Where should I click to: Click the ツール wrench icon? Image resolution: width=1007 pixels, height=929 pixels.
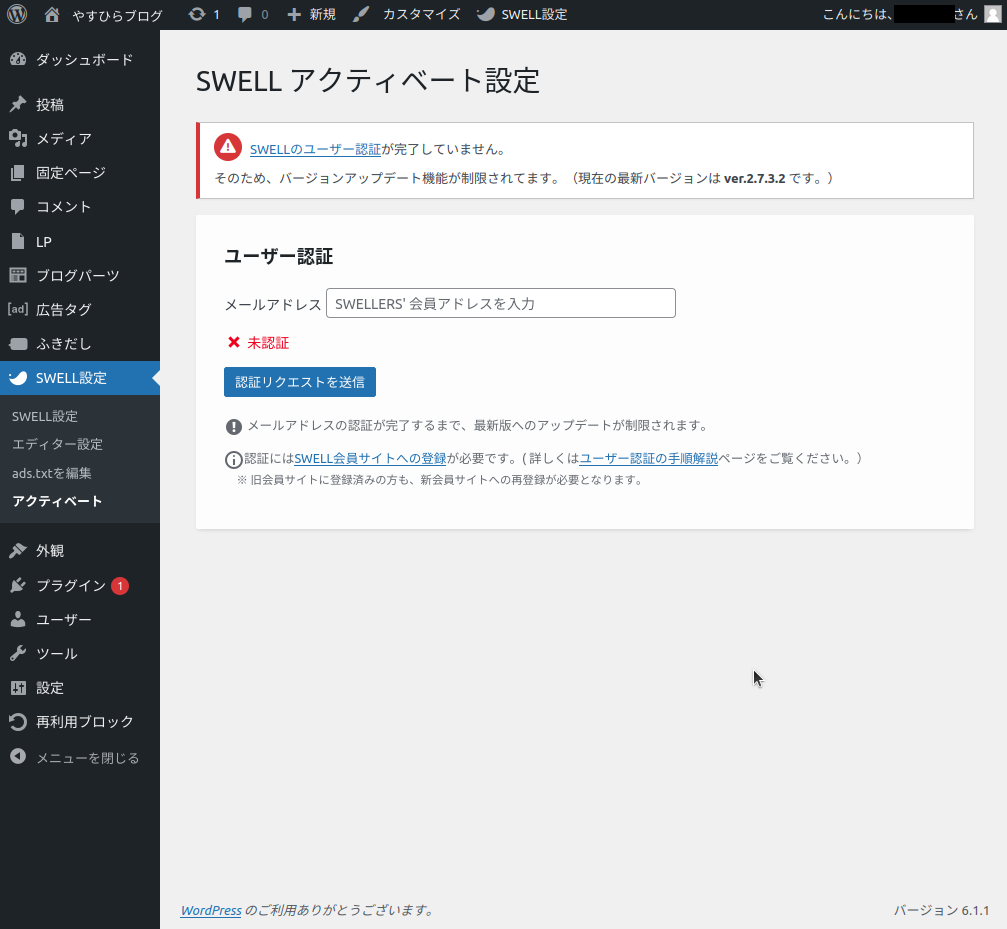tap(18, 654)
